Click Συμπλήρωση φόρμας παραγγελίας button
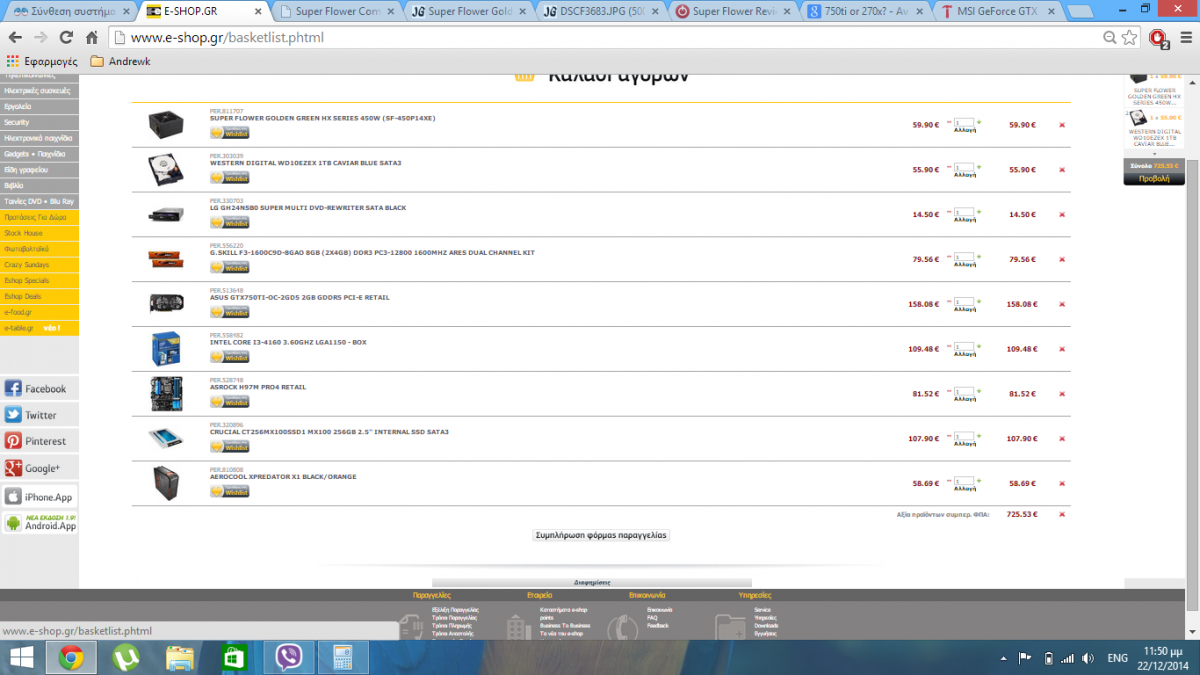1200x675 pixels. [601, 535]
